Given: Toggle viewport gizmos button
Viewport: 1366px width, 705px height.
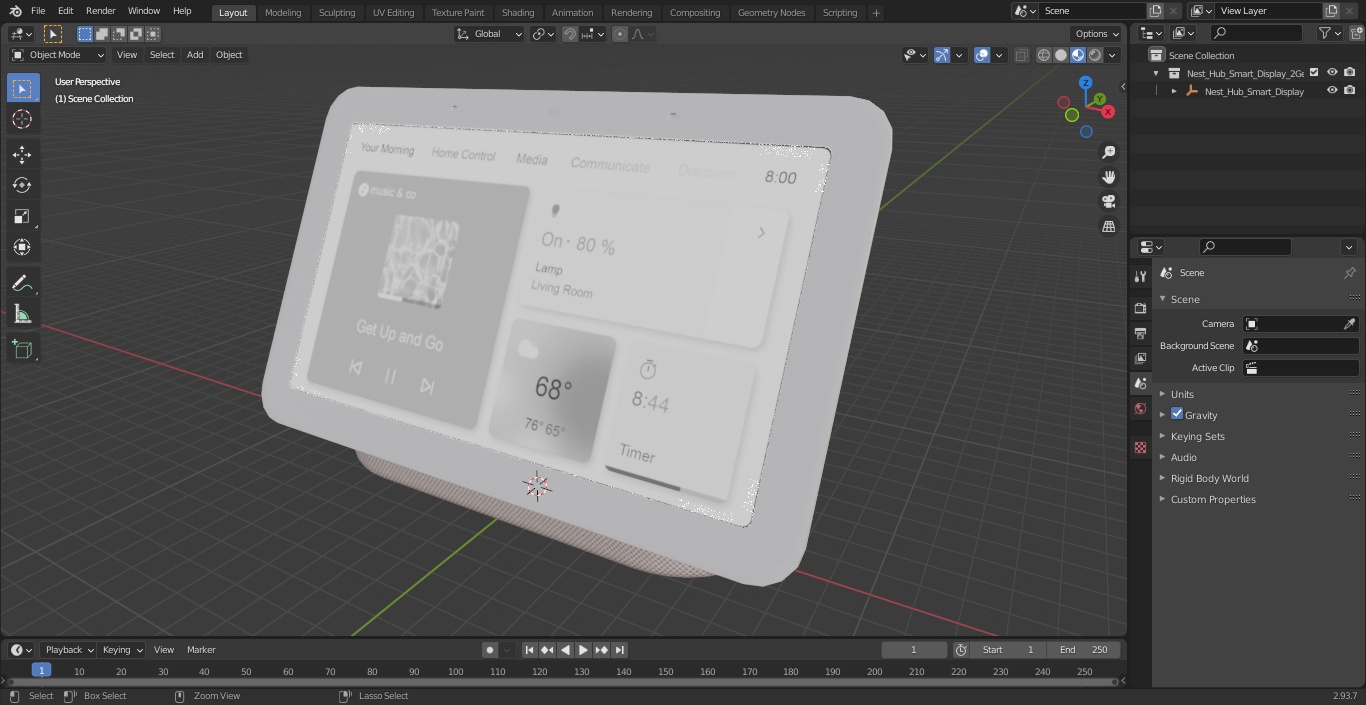Looking at the screenshot, I should [942, 55].
